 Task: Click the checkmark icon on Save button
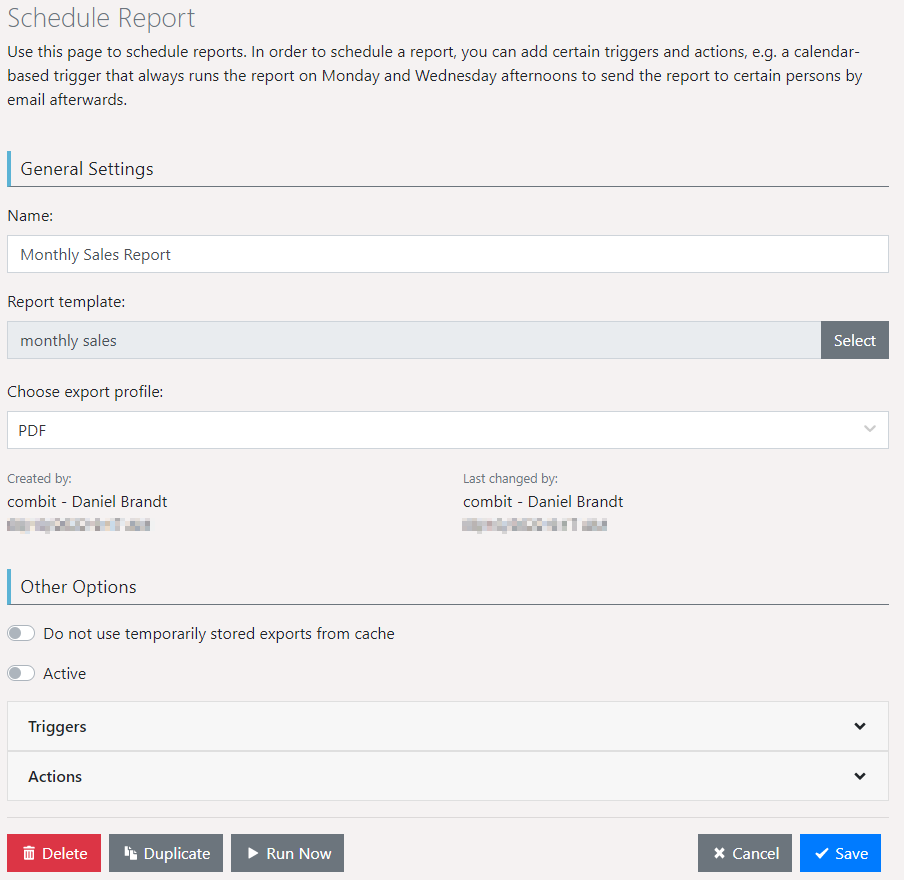point(821,853)
